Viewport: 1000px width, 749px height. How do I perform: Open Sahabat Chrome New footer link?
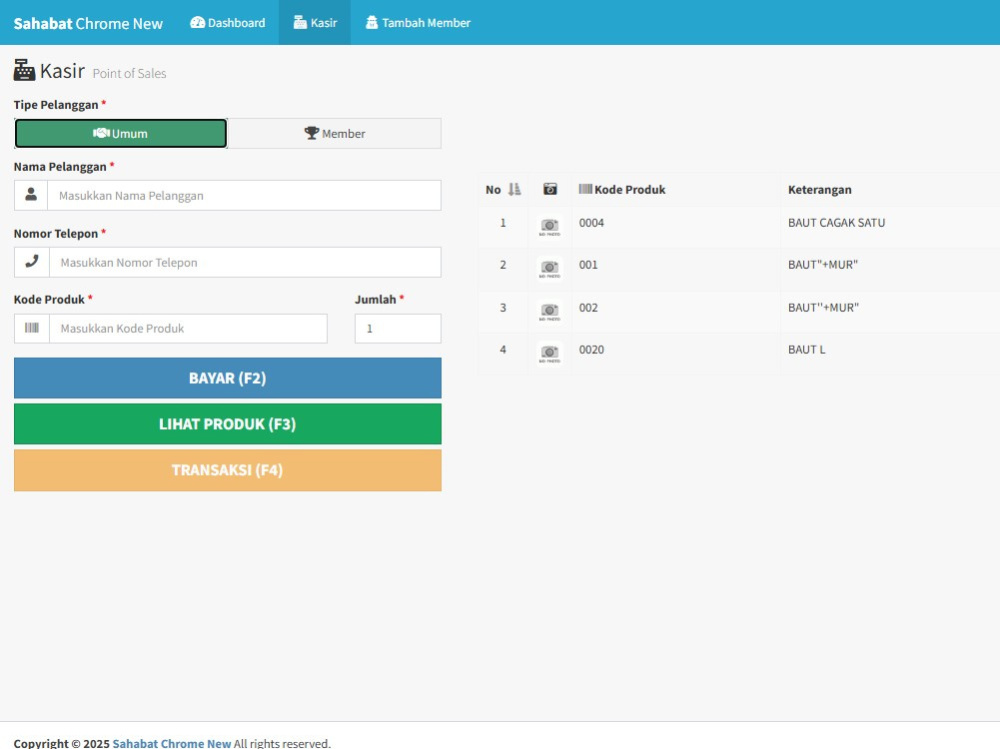[172, 743]
